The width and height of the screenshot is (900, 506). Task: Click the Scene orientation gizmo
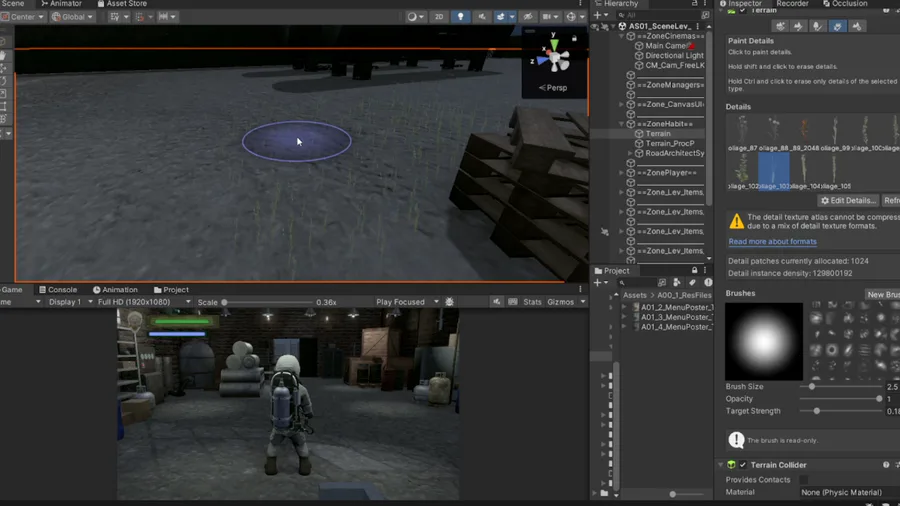(554, 57)
